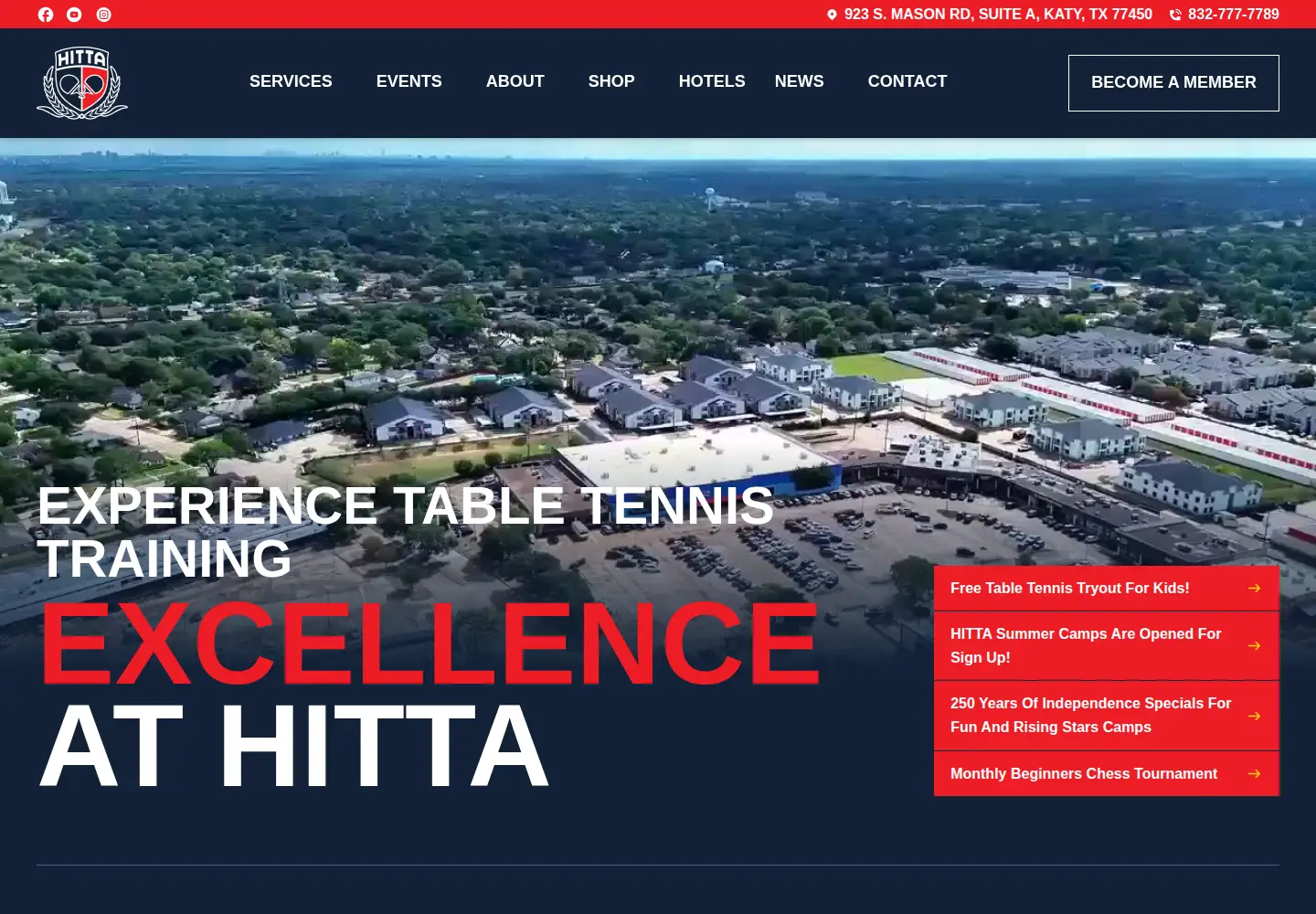Click the arrow on Free Table Tennis Tryout

1255,589
